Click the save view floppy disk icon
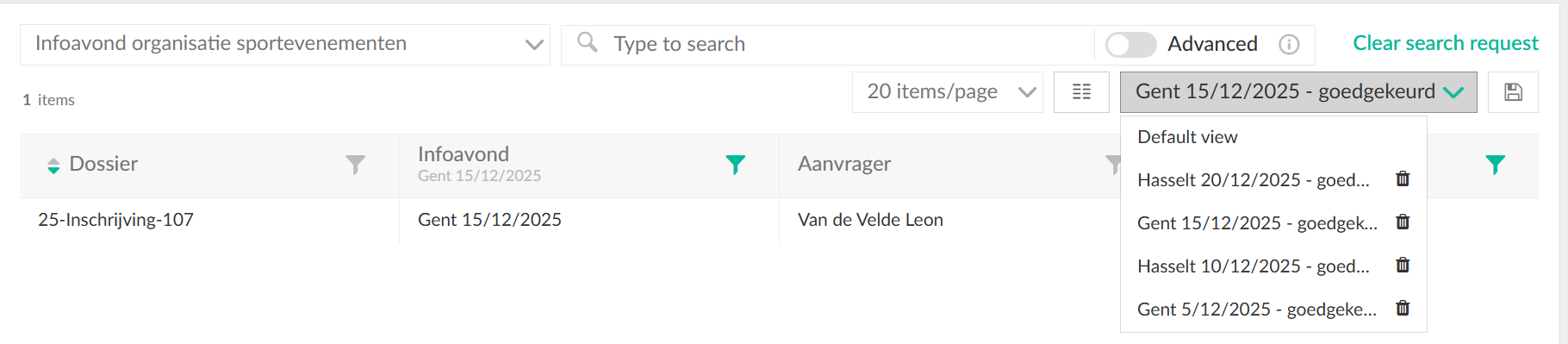The image size is (1568, 344). (1513, 92)
